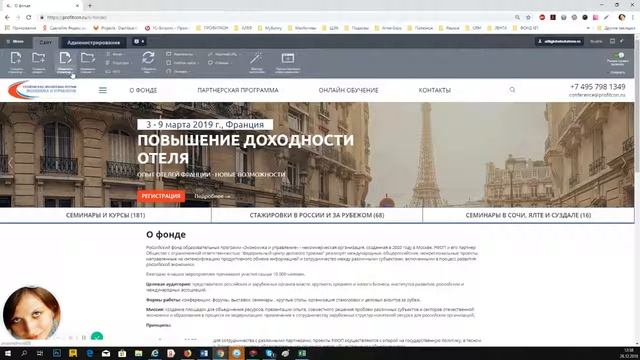Viewport: 640px width, 360px height.
Task: Click the О фонде page heading
Action: 166,234
